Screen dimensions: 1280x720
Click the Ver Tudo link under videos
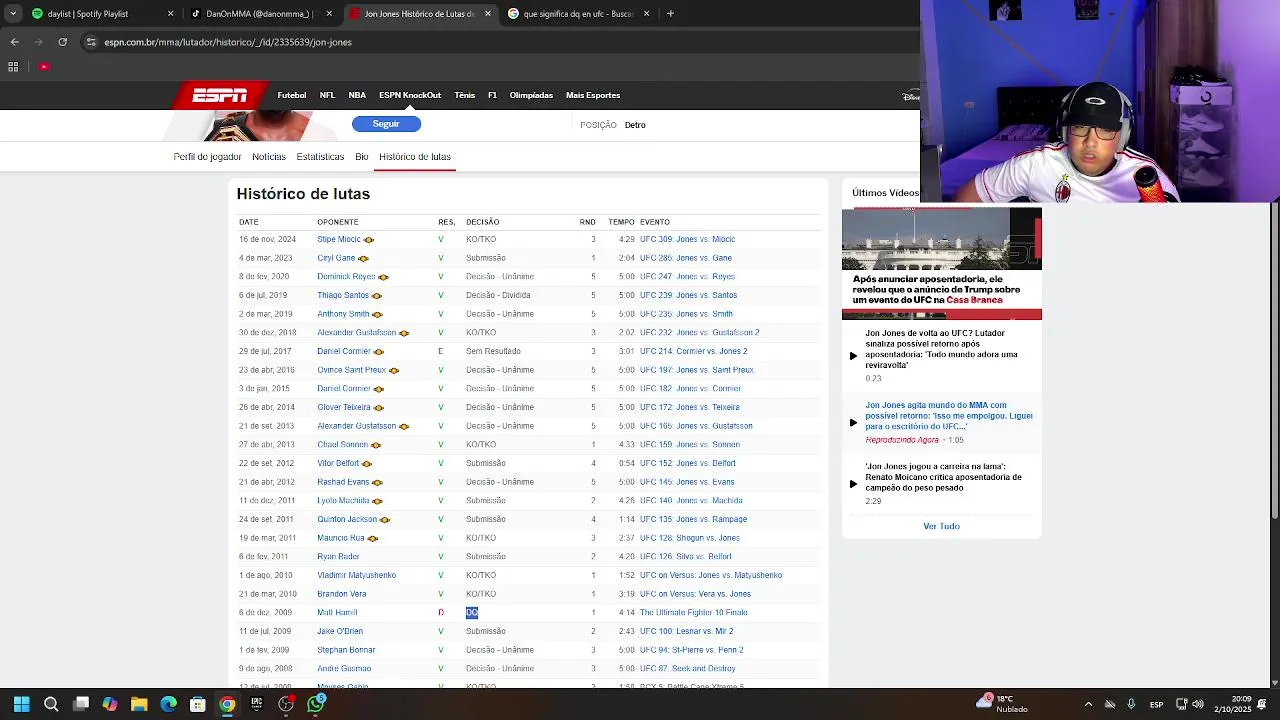(x=941, y=526)
